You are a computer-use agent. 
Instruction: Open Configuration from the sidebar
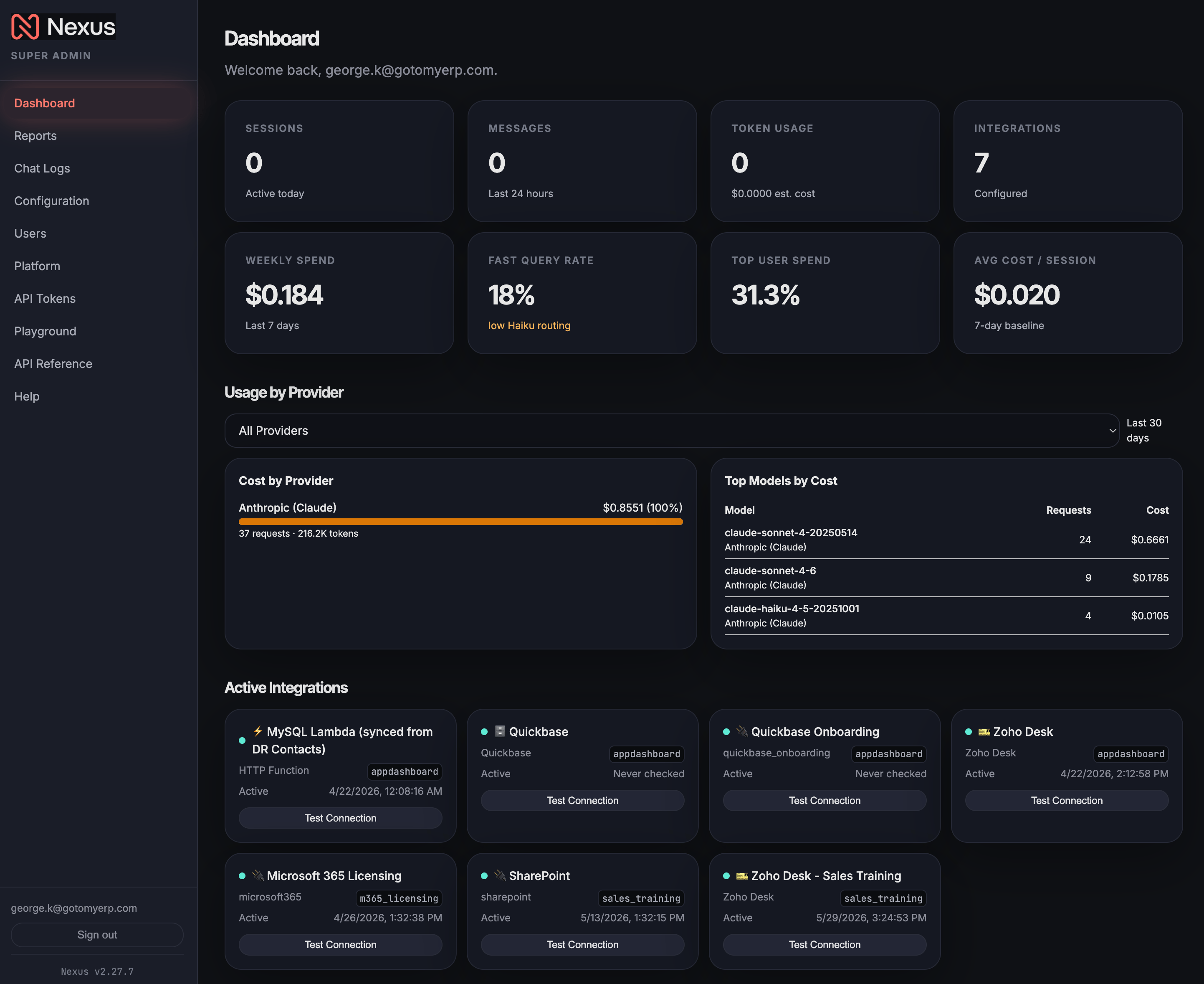(99, 201)
